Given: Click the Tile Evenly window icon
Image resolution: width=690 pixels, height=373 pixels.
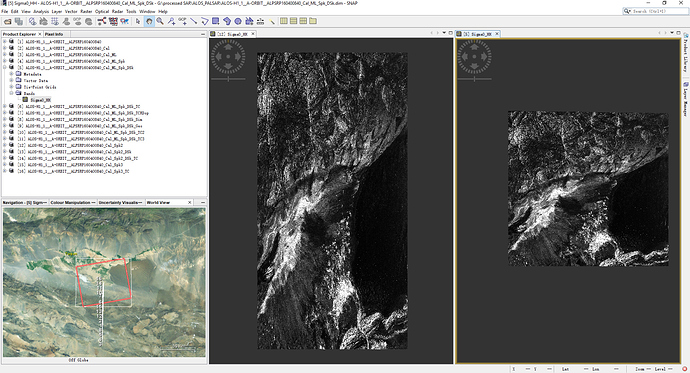Looking at the screenshot, I should 303,21.
